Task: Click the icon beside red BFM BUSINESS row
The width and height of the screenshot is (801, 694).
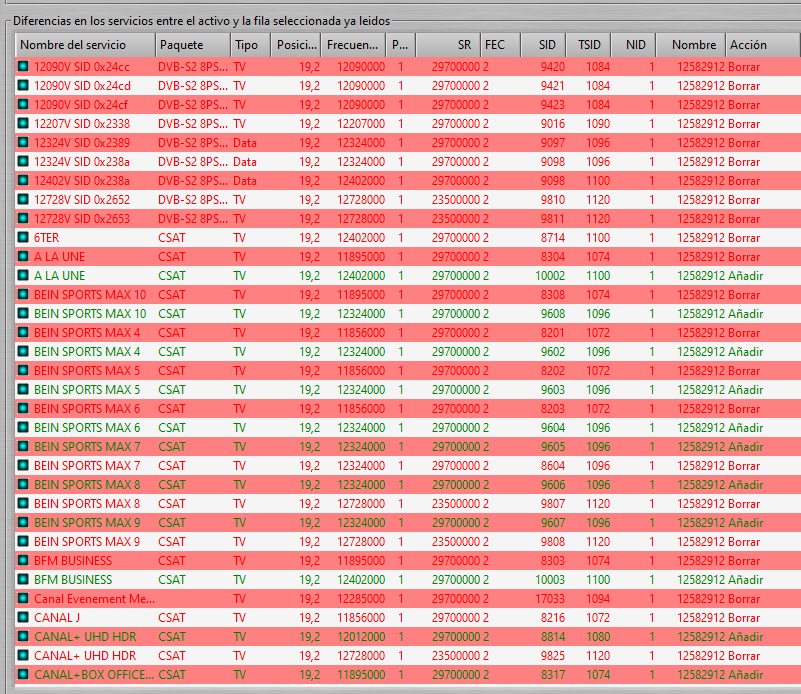Action: 23,560
